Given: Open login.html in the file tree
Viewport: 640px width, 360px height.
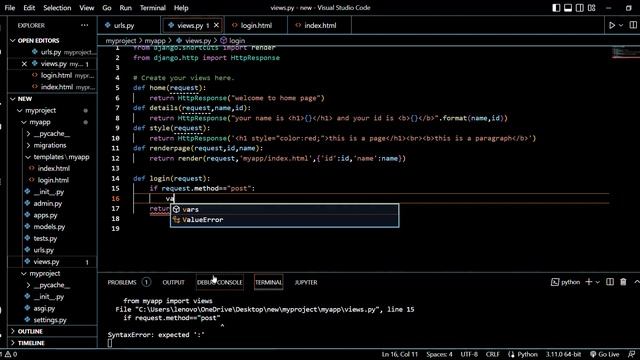Looking at the screenshot, I should click(x=52, y=180).
